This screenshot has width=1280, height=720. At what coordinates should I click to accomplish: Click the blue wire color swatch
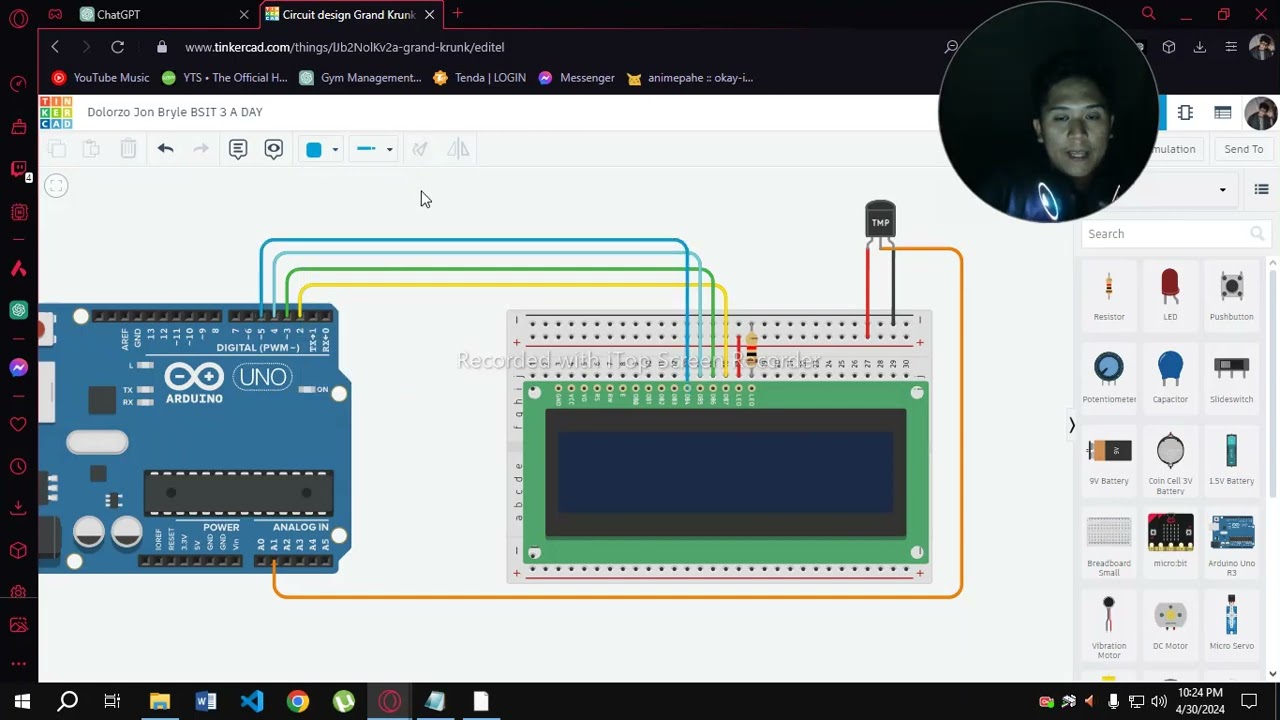314,149
